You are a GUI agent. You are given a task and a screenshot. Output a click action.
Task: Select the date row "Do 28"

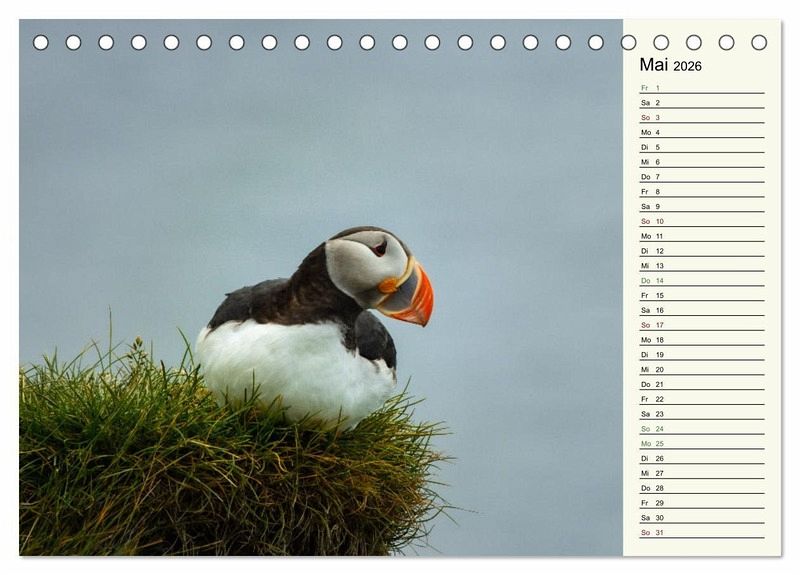coord(702,487)
